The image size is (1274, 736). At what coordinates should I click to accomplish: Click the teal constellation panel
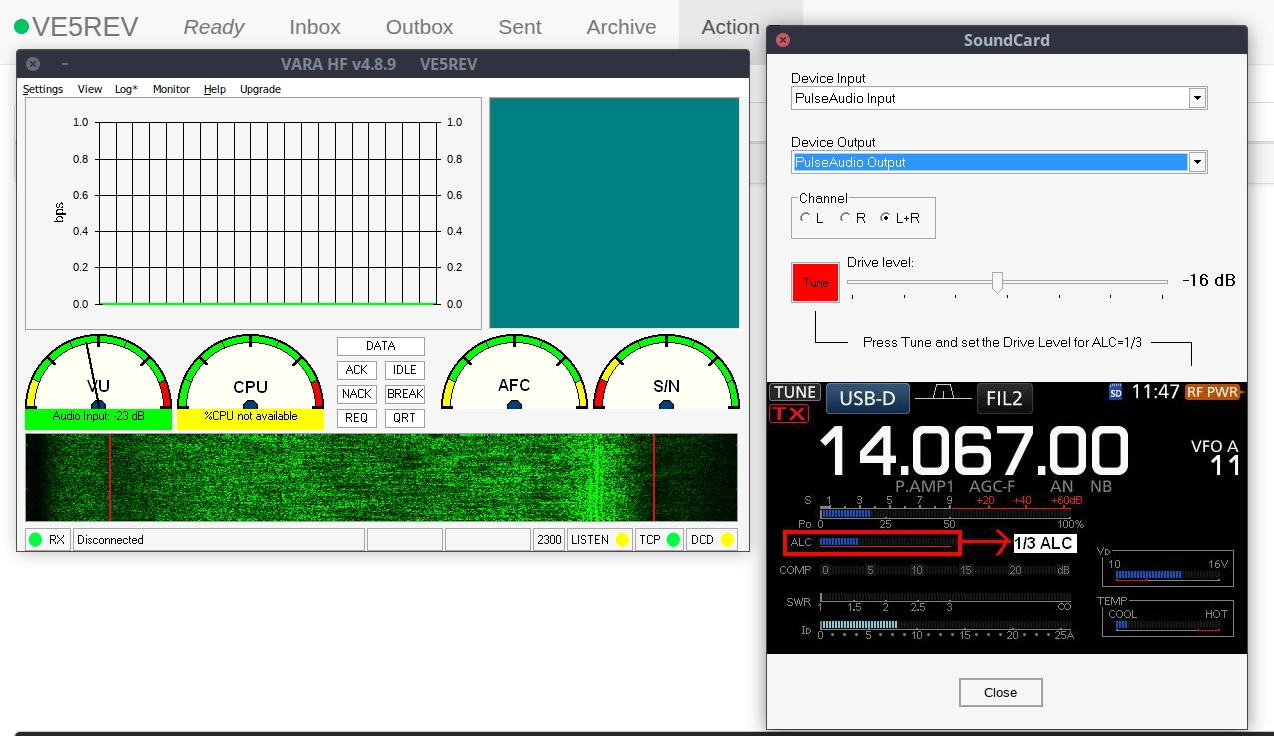(x=614, y=212)
